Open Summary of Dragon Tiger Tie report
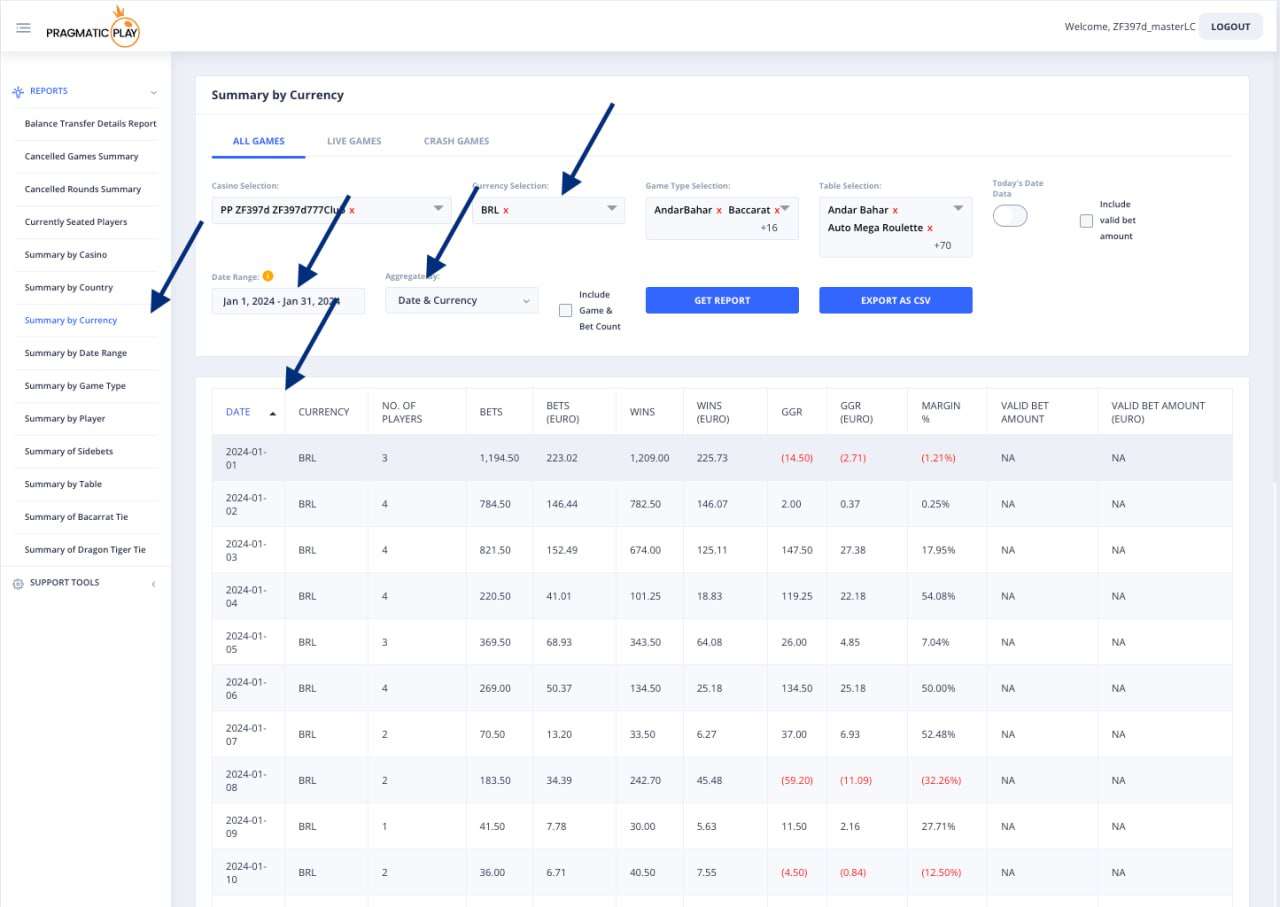 (85, 550)
